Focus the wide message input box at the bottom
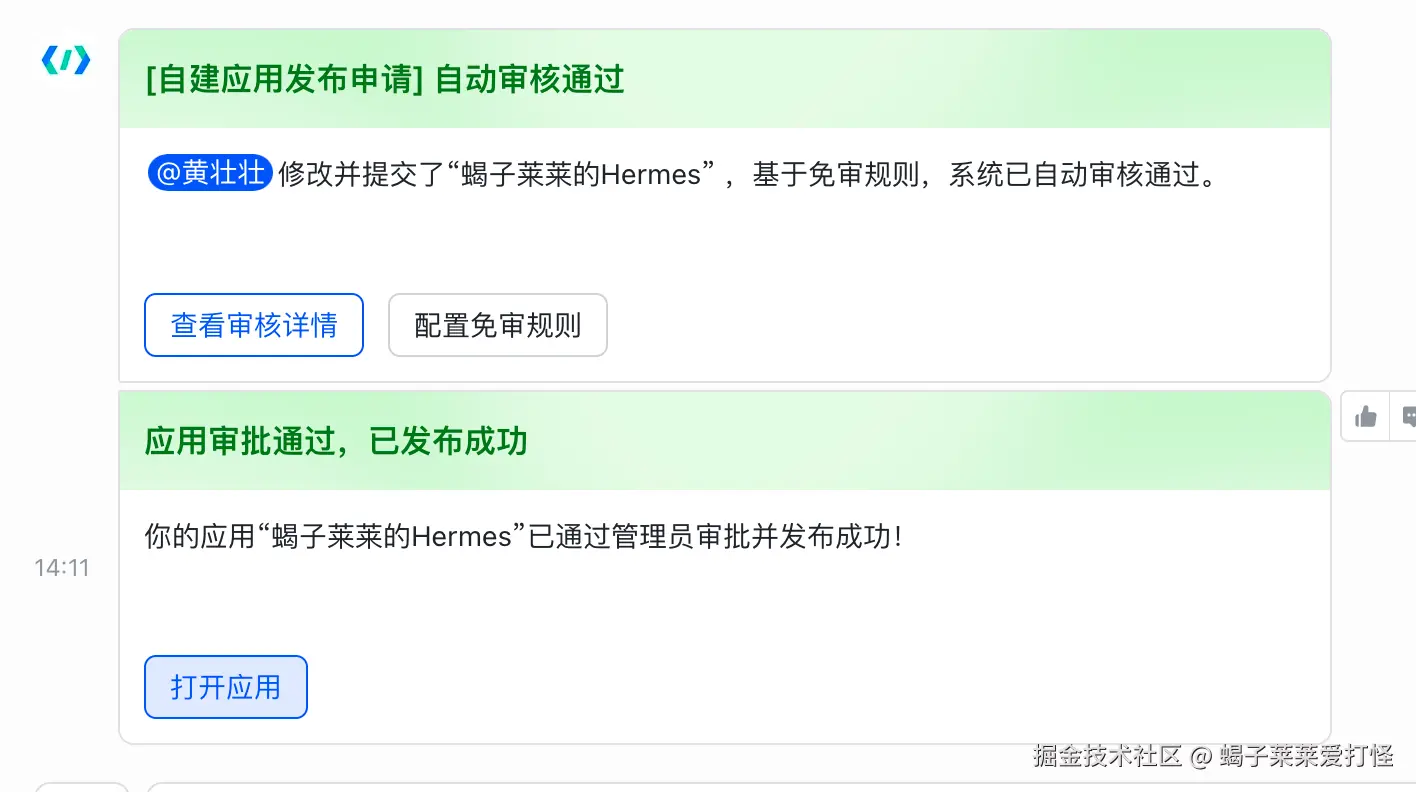 coord(780,787)
